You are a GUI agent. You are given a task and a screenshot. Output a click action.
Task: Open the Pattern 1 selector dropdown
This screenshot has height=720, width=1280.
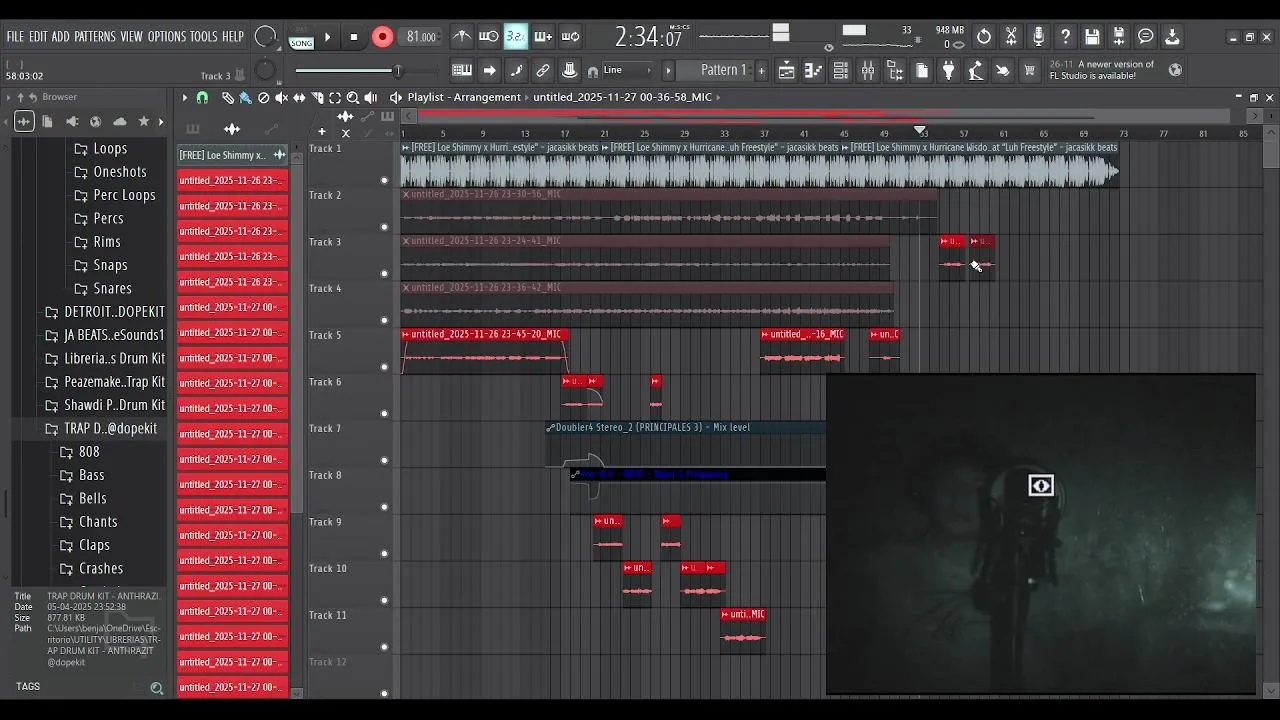pyautogui.click(x=723, y=70)
